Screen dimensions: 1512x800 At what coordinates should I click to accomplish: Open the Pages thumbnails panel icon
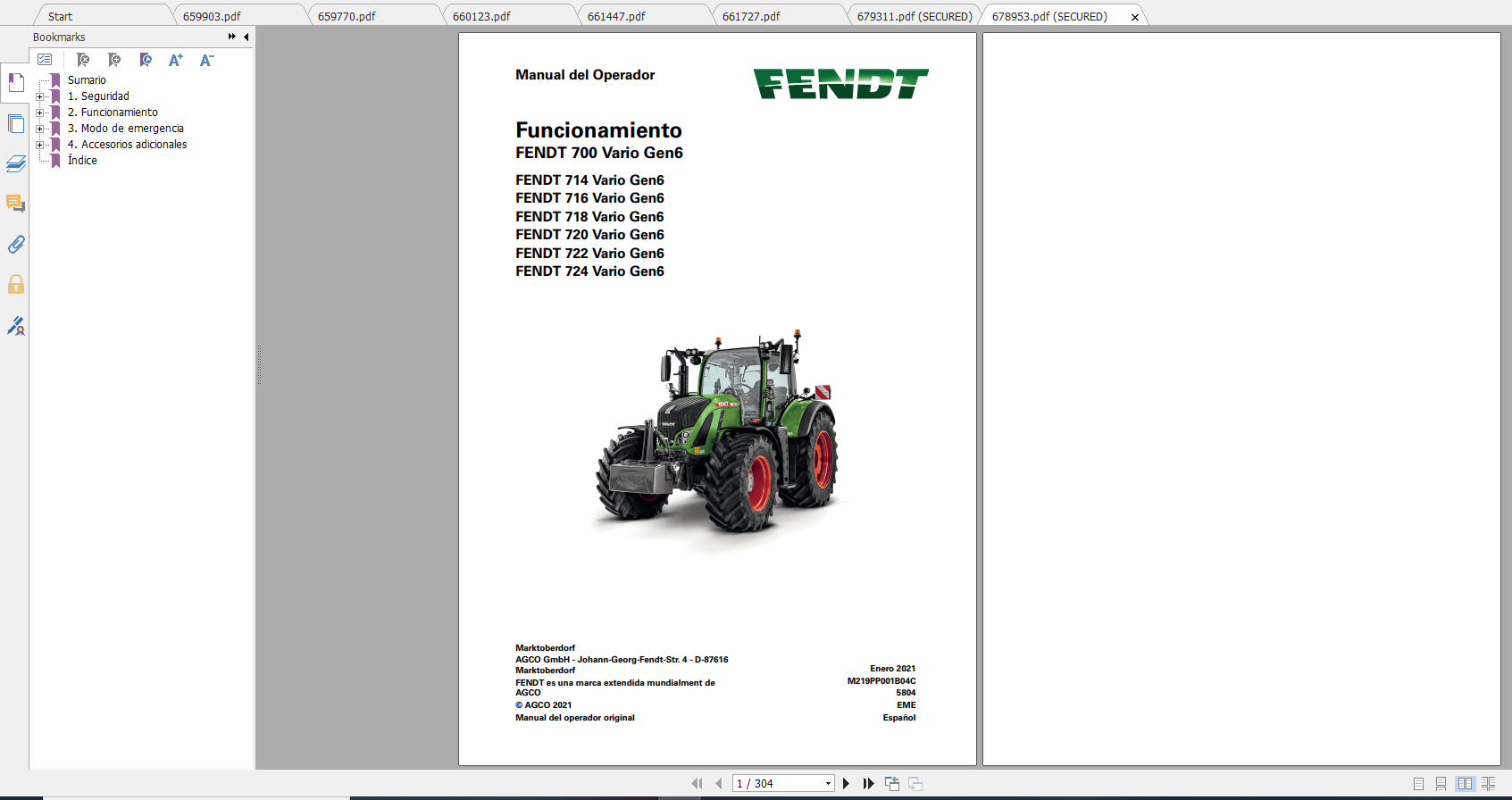(16, 123)
